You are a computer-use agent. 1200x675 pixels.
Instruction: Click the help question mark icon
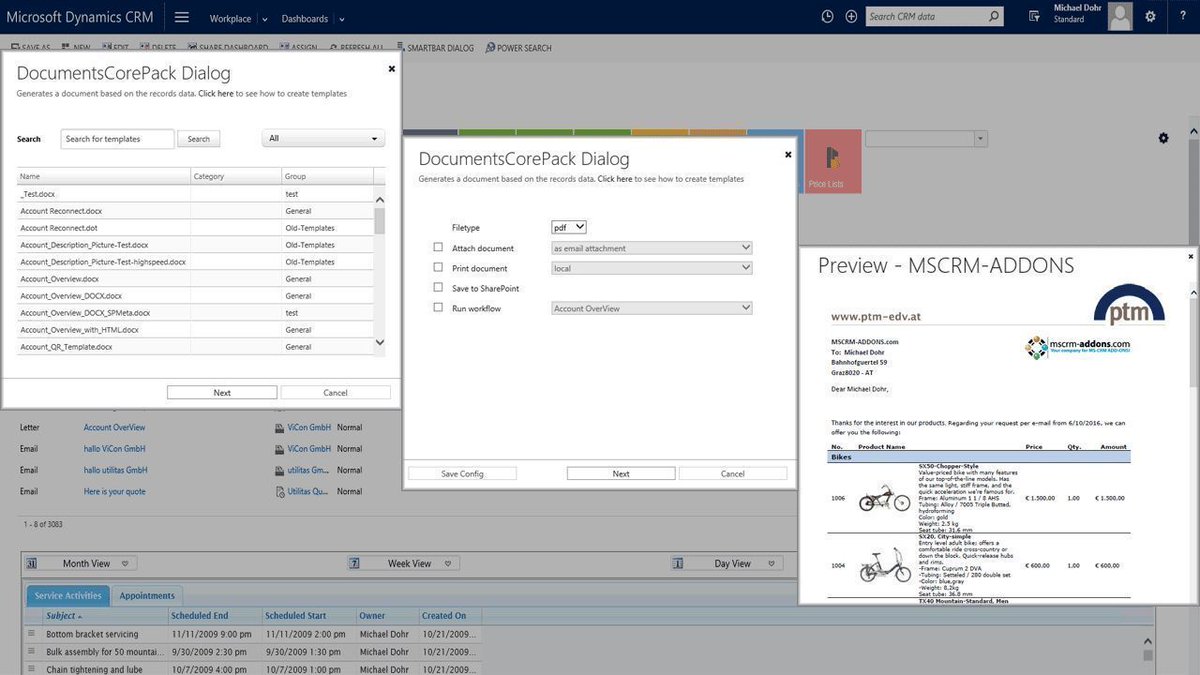tap(1181, 17)
